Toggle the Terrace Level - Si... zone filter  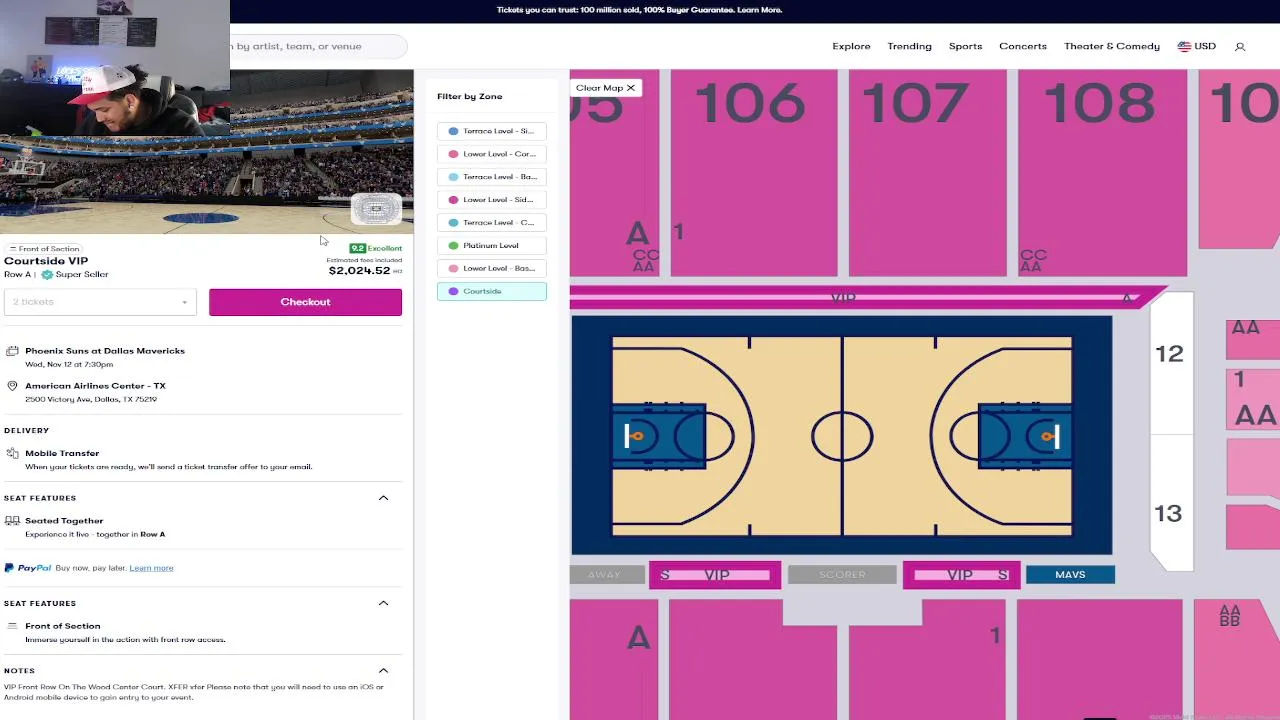pyautogui.click(x=492, y=131)
